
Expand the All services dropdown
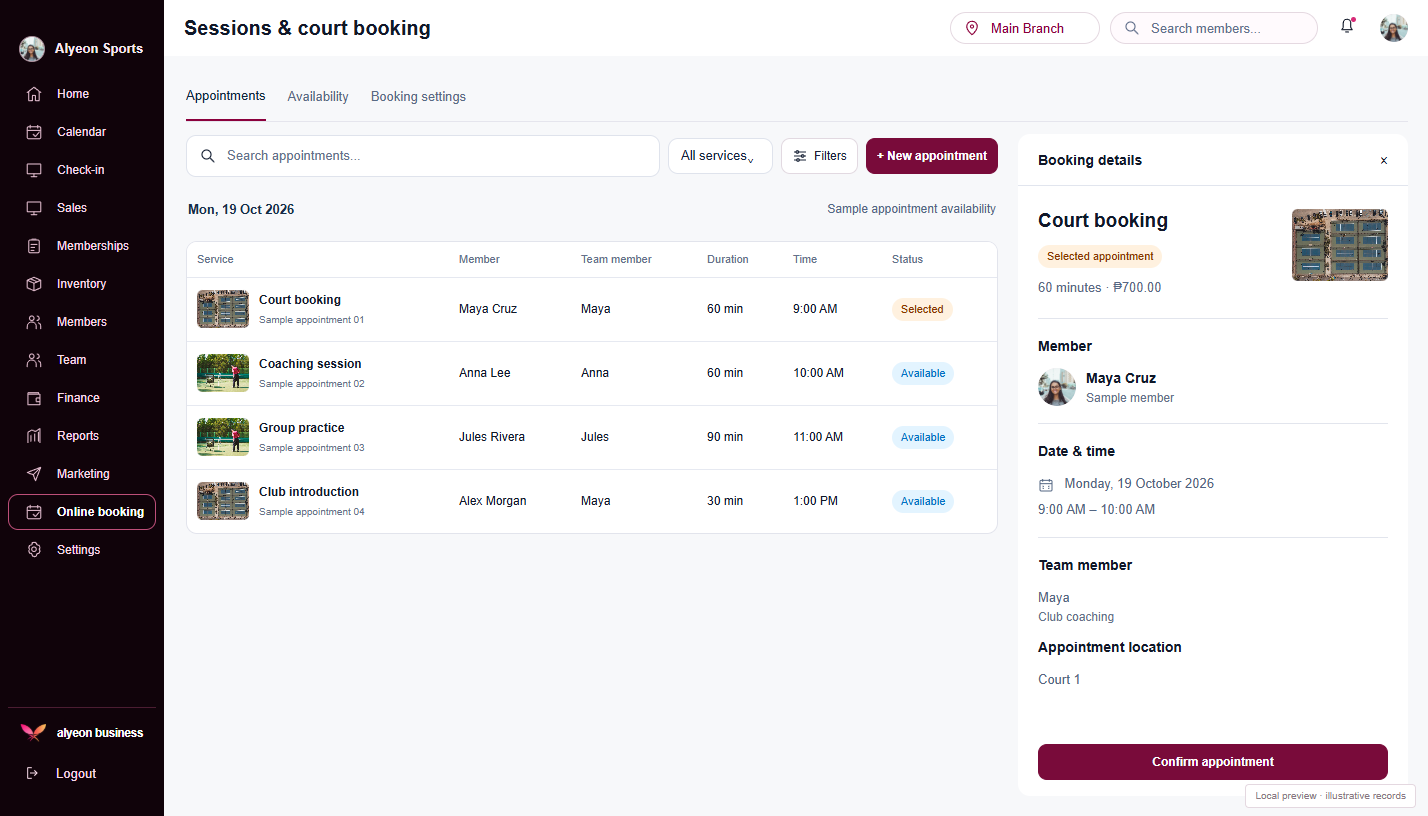pyautogui.click(x=720, y=156)
